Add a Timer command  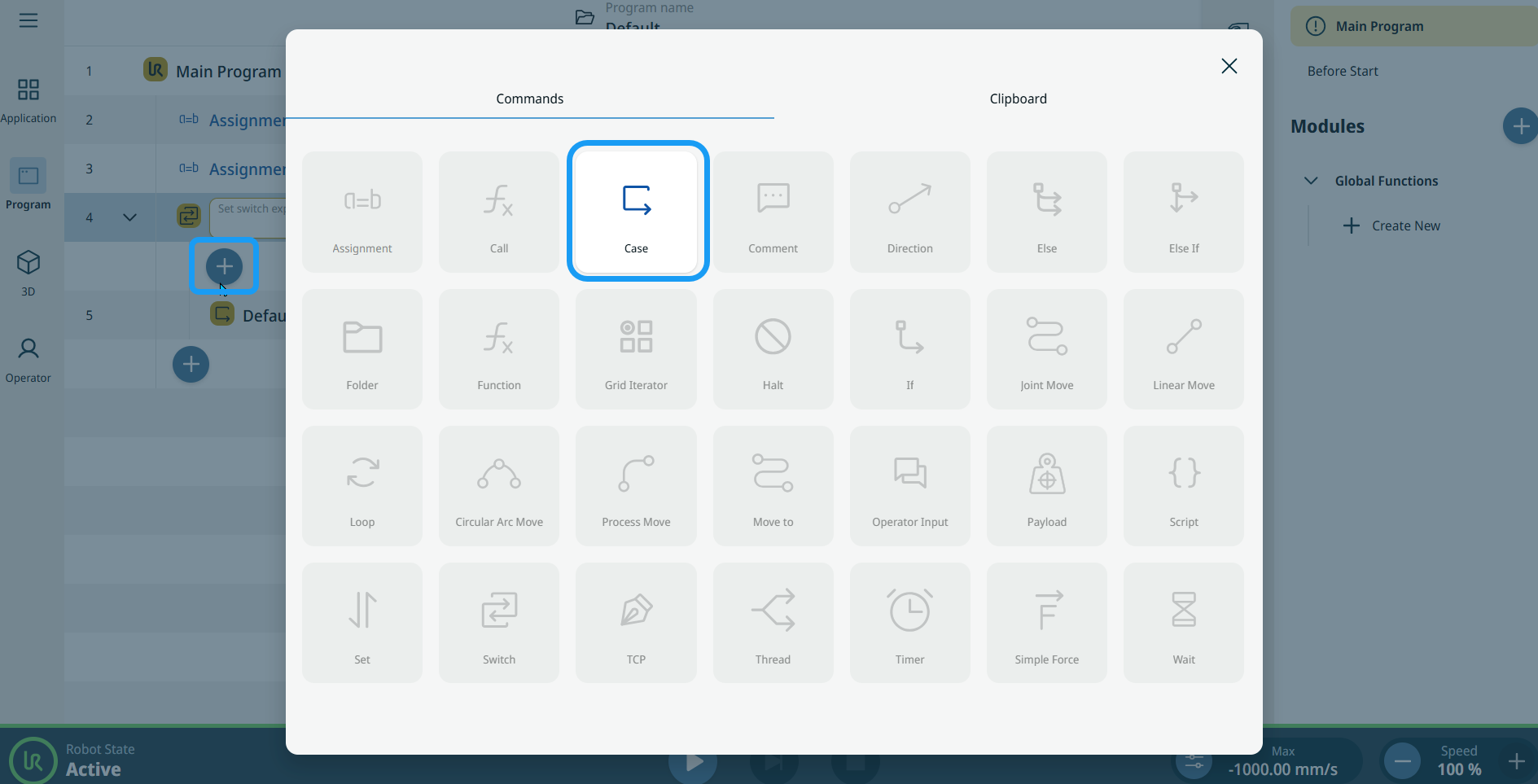[x=909, y=623]
